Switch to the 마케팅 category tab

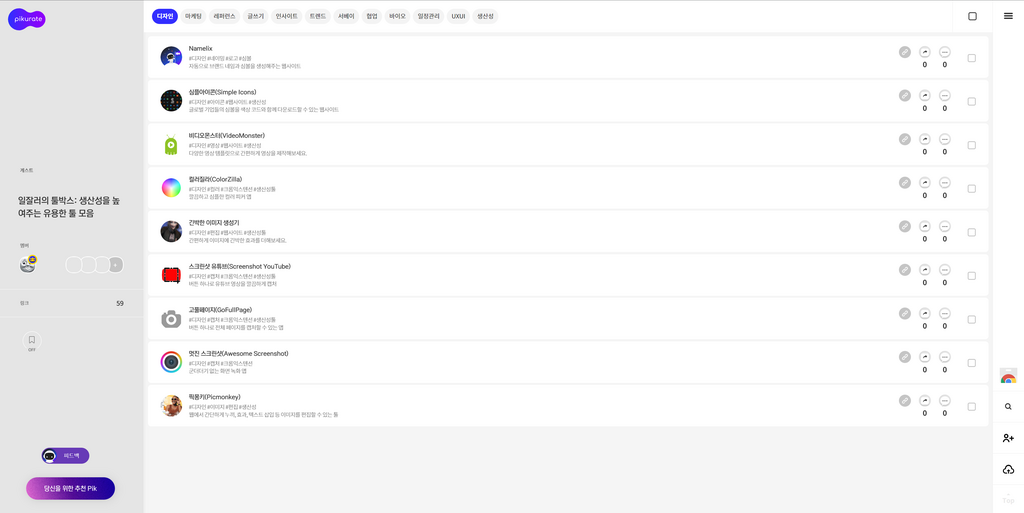193,16
